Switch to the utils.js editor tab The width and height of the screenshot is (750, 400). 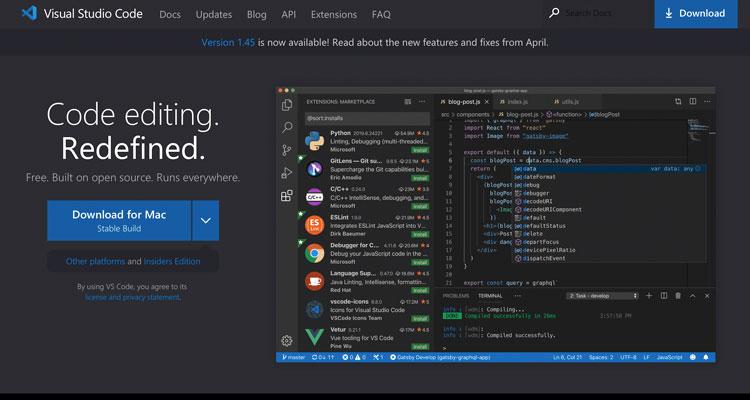click(x=570, y=102)
